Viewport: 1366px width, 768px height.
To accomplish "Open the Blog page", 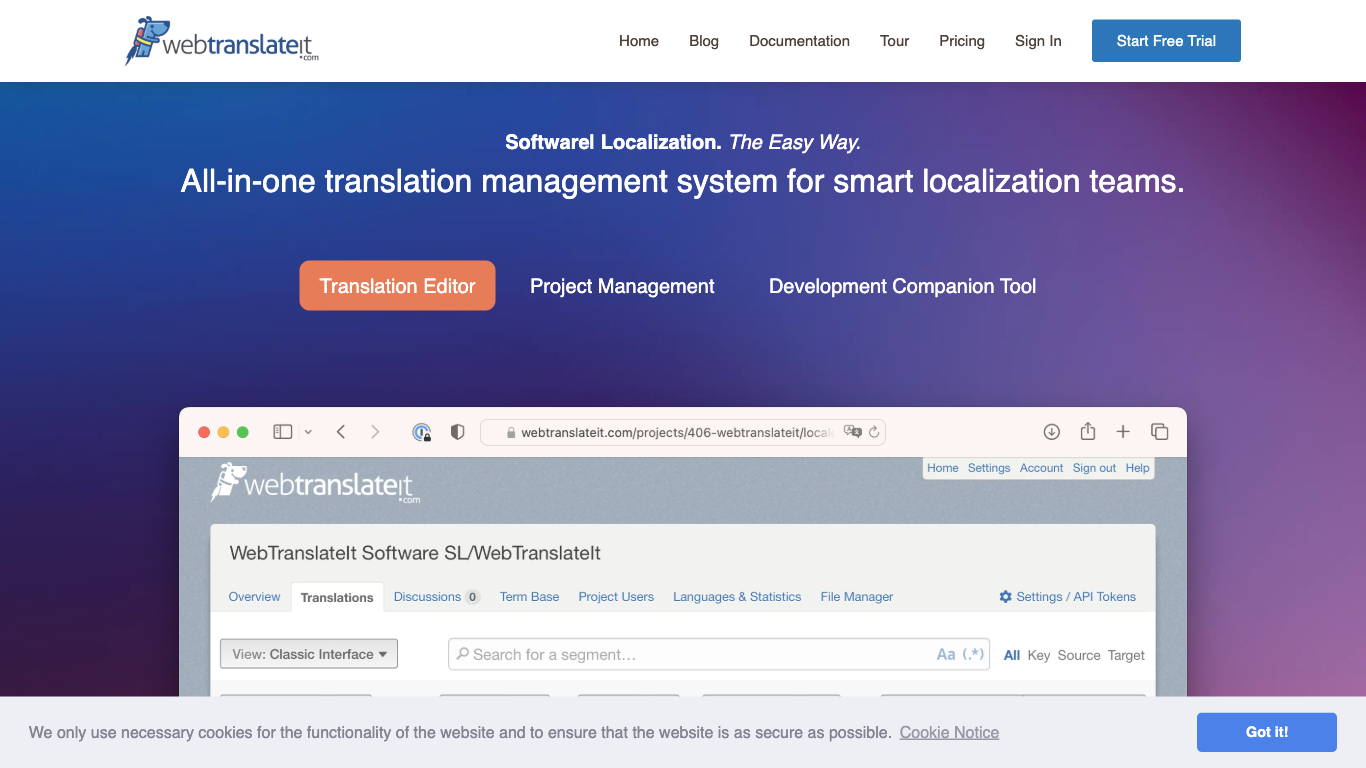I will pyautogui.click(x=704, y=41).
